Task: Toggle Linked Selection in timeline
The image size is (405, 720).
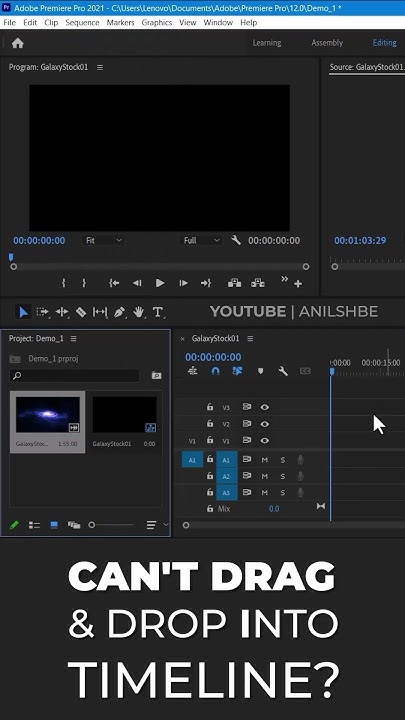Action: (x=237, y=371)
